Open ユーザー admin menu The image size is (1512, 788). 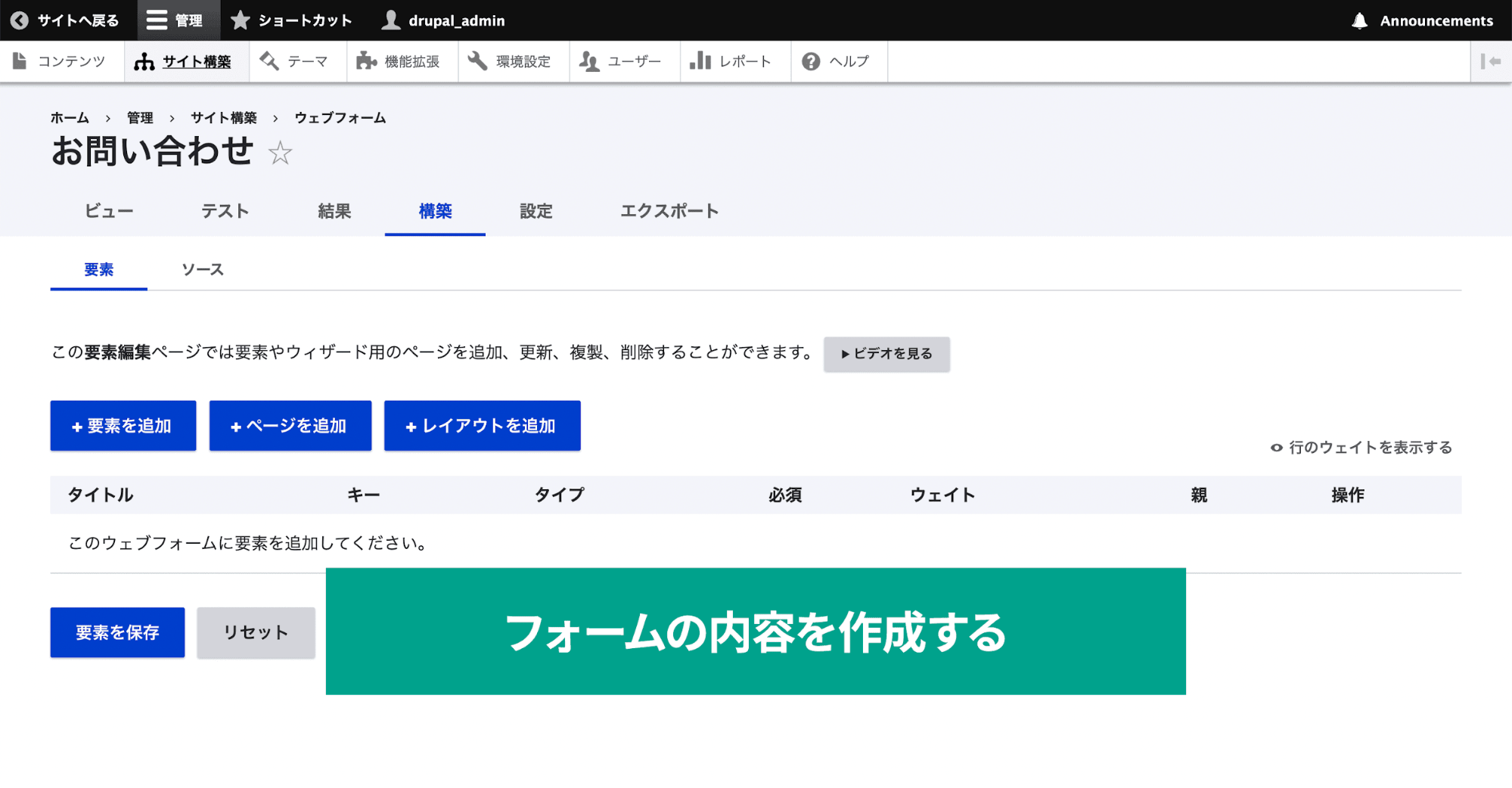624,61
